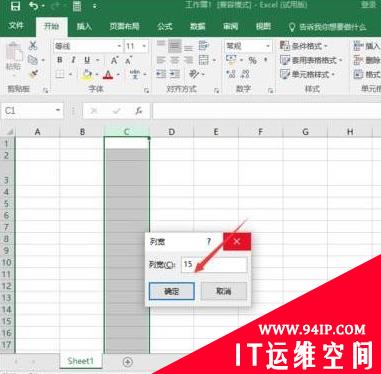Toggle italic formatting
This screenshot has width=381, height=374.
coord(73,60)
